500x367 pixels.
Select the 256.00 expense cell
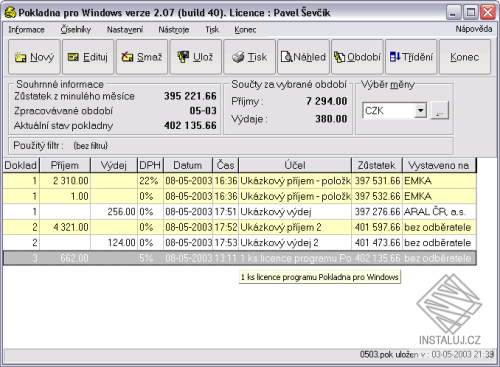(114, 212)
